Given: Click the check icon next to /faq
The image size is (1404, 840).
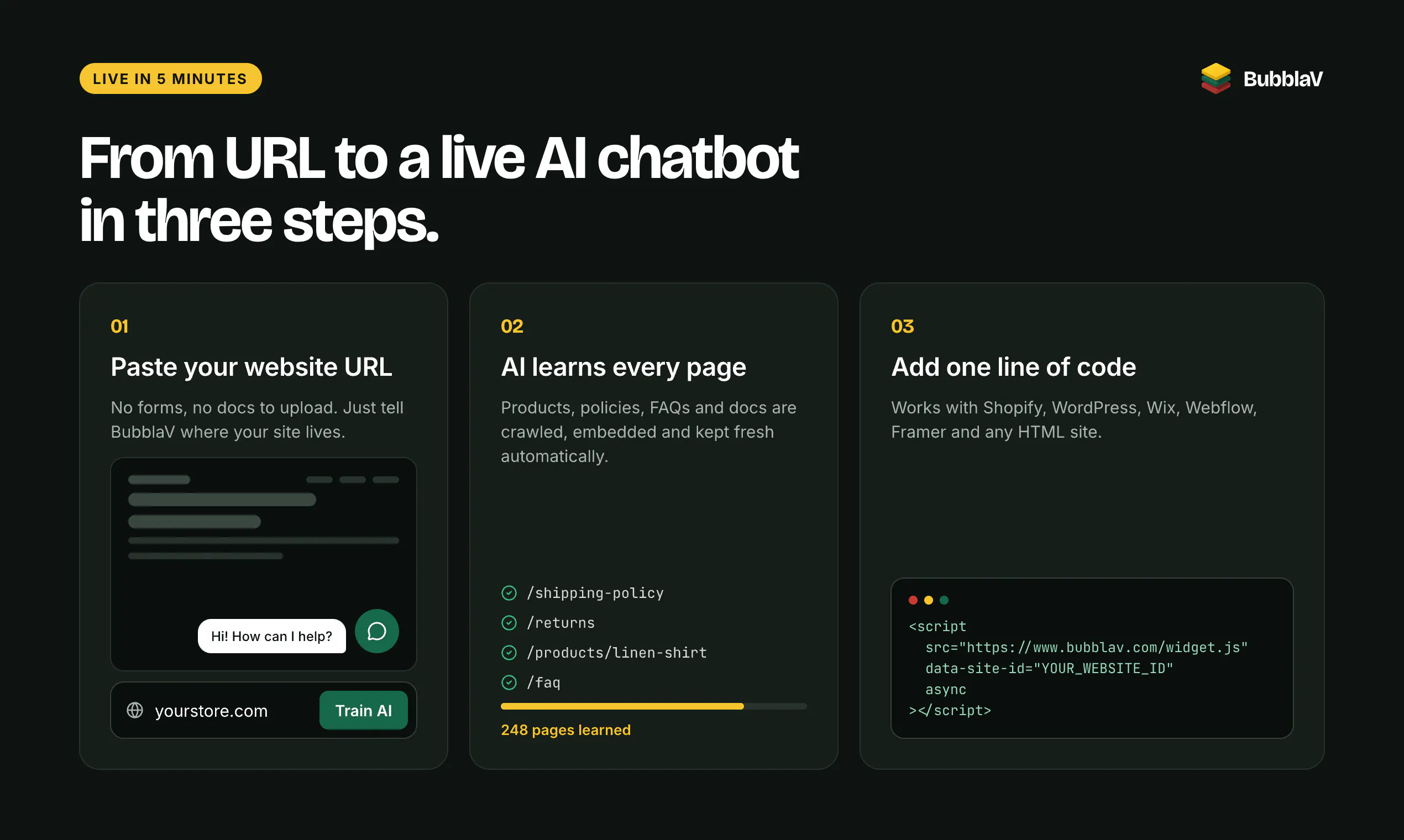Looking at the screenshot, I should pos(509,683).
